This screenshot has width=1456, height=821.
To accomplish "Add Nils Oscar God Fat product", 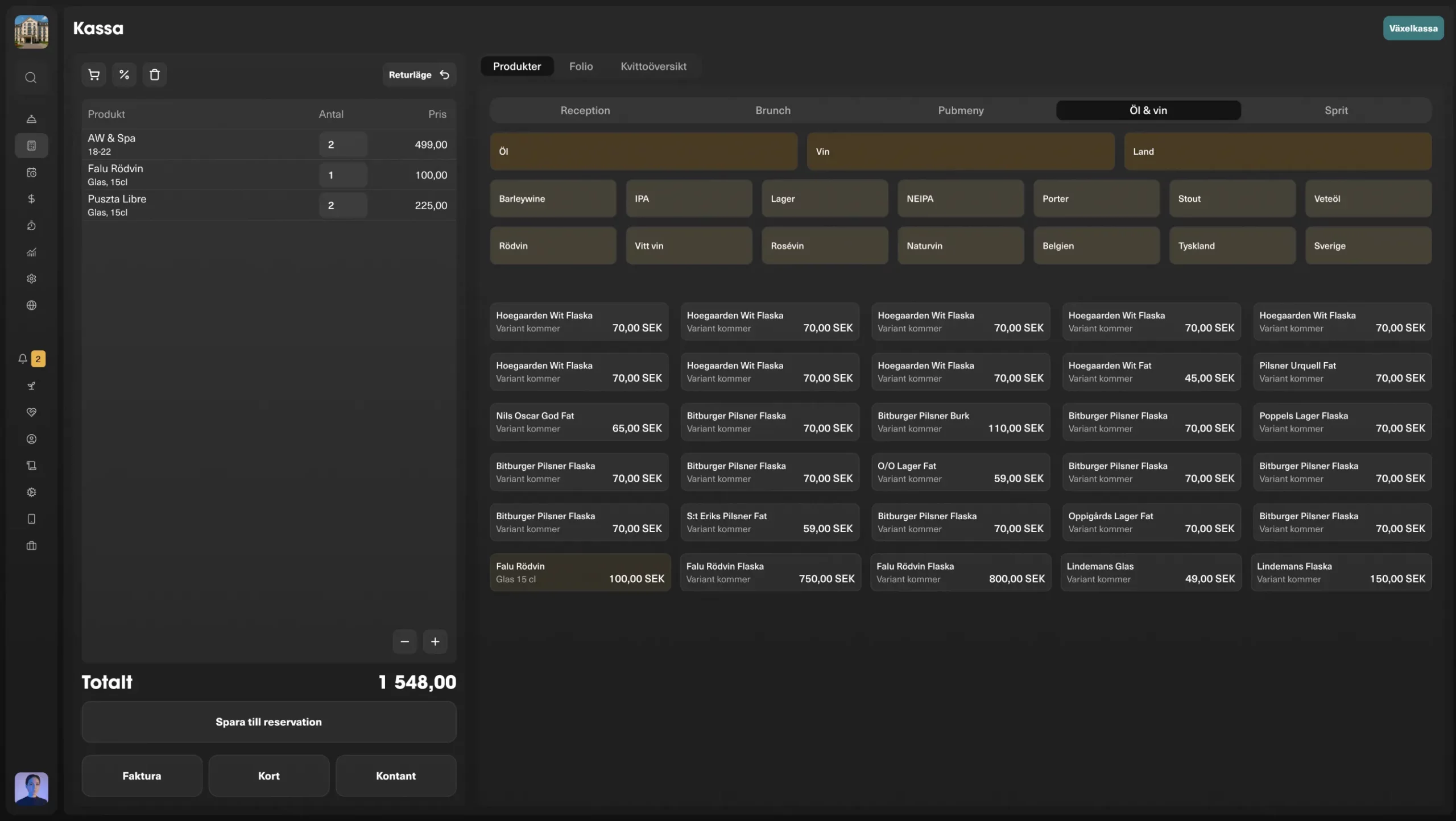I will pos(578,422).
